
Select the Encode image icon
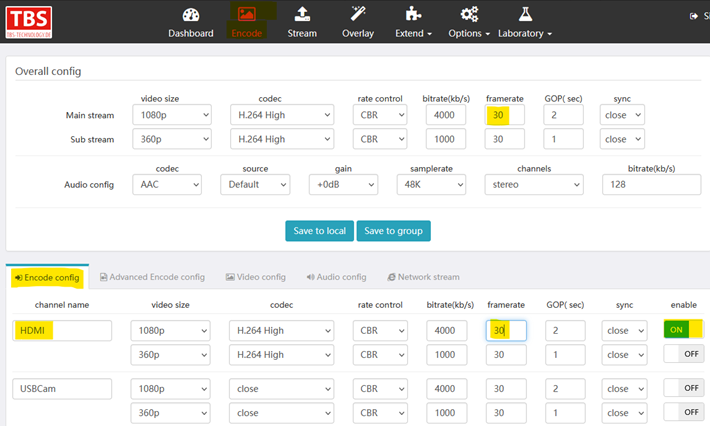246,14
